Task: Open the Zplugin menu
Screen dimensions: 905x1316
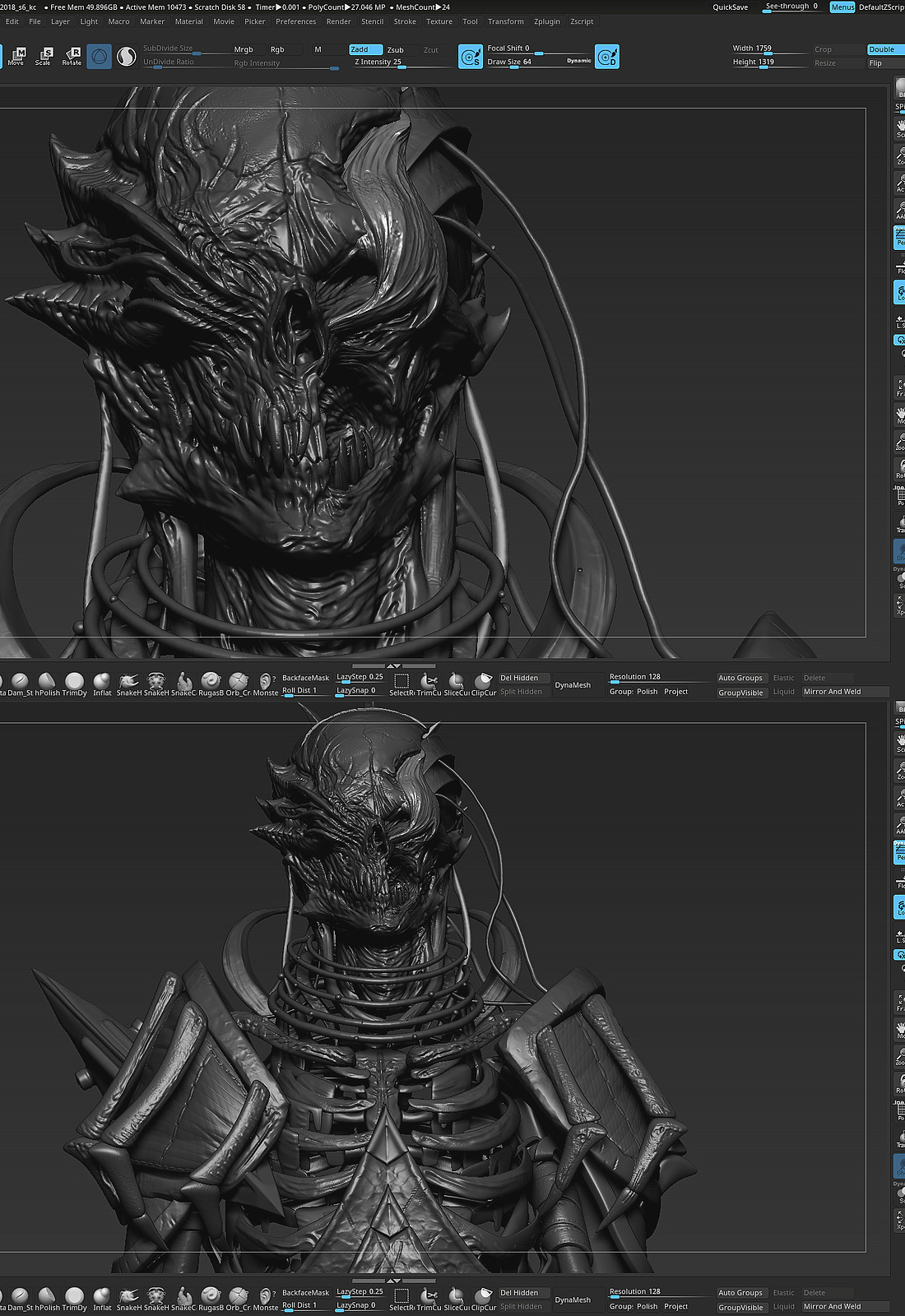Action: pos(547,21)
